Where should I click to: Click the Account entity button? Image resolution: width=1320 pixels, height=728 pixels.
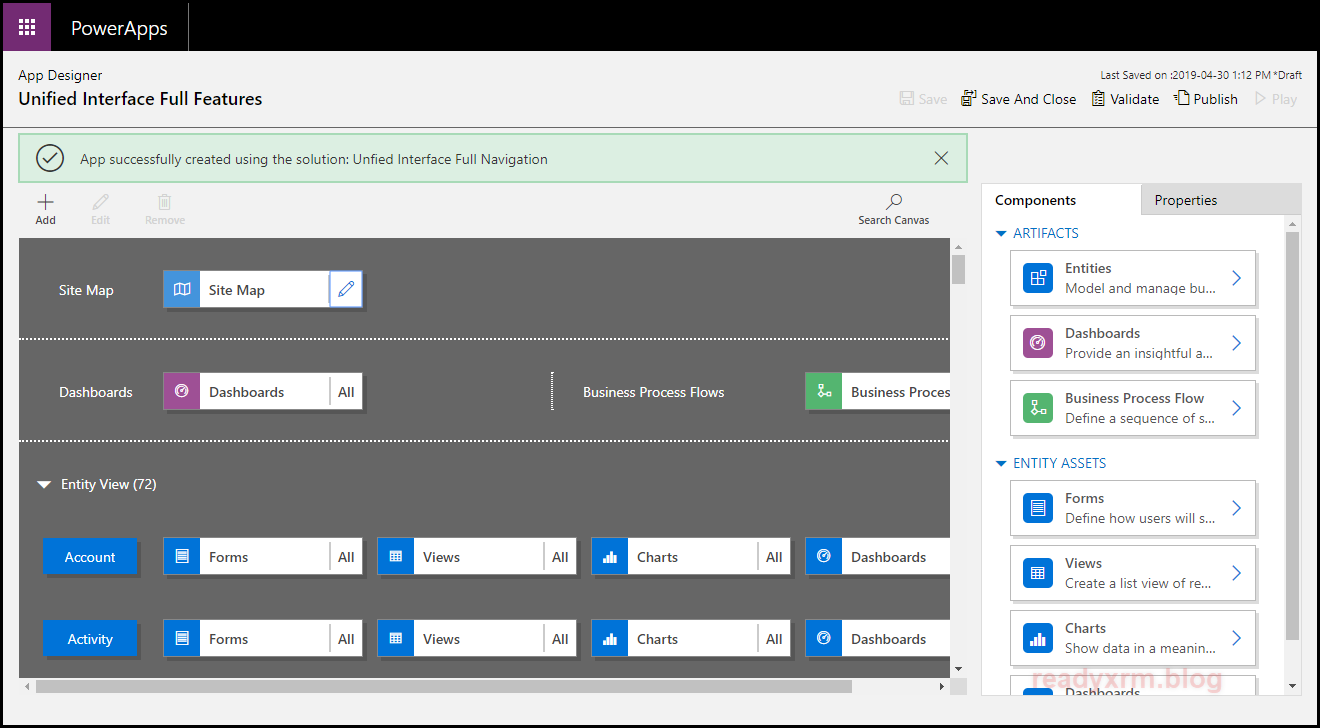(x=90, y=557)
